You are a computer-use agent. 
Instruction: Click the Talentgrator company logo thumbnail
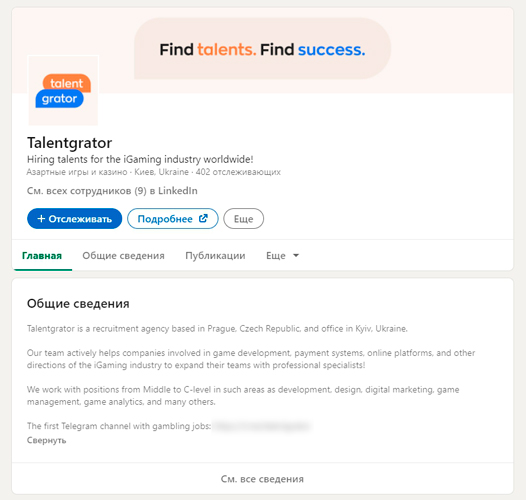pos(63,90)
